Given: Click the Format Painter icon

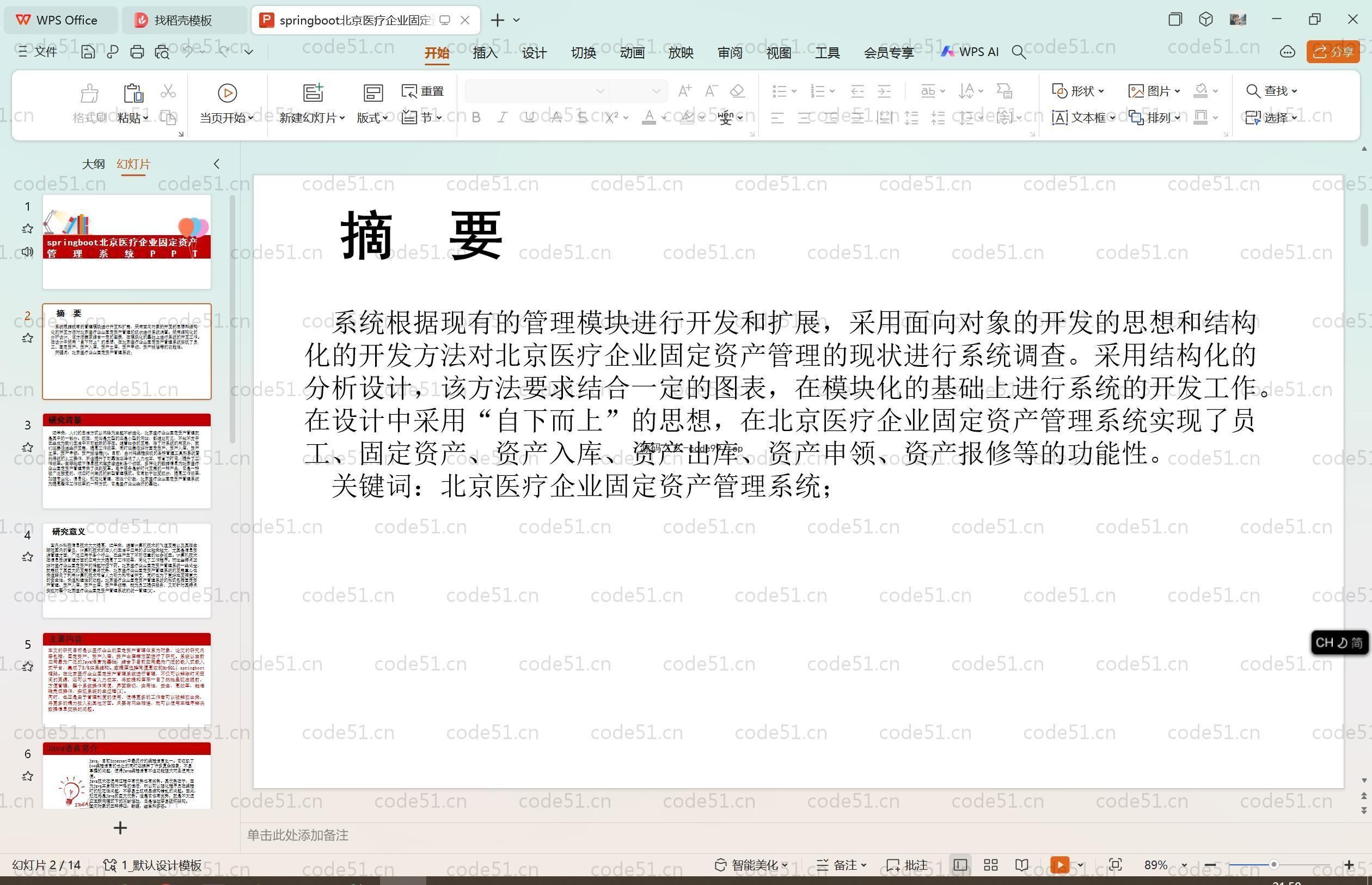Looking at the screenshot, I should (90, 104).
